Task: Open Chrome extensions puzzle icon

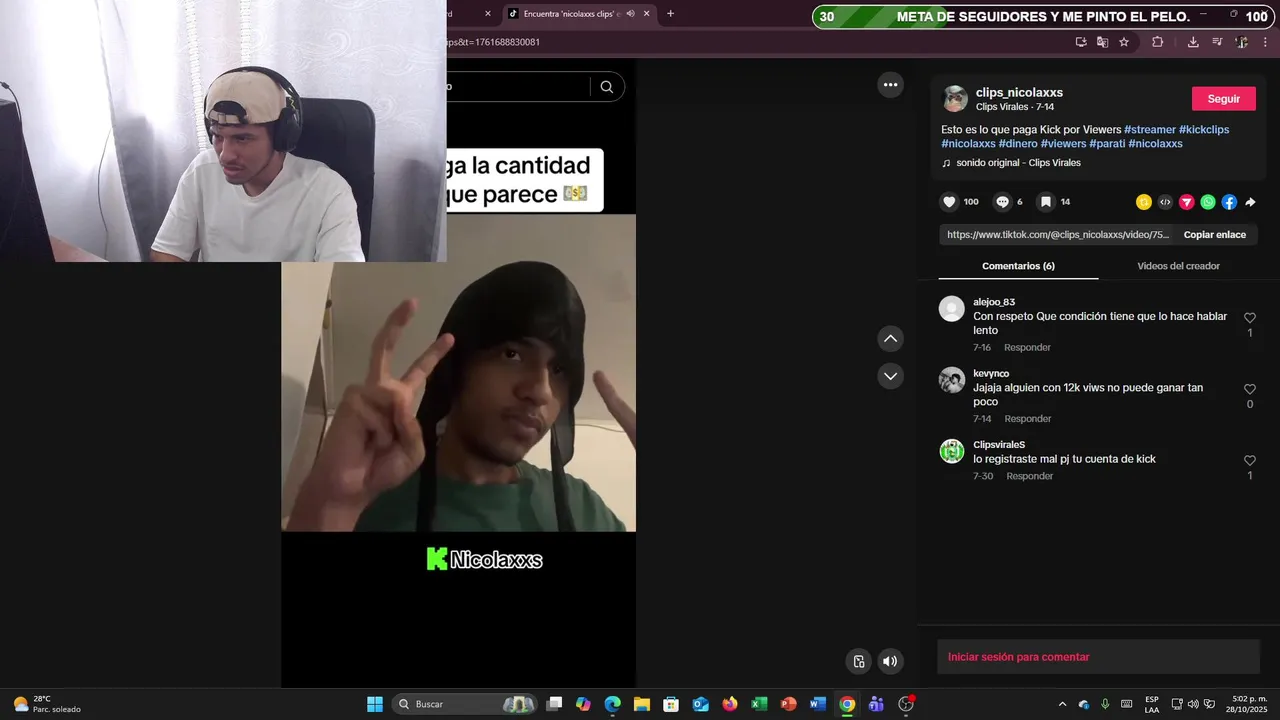Action: pos(1158,42)
